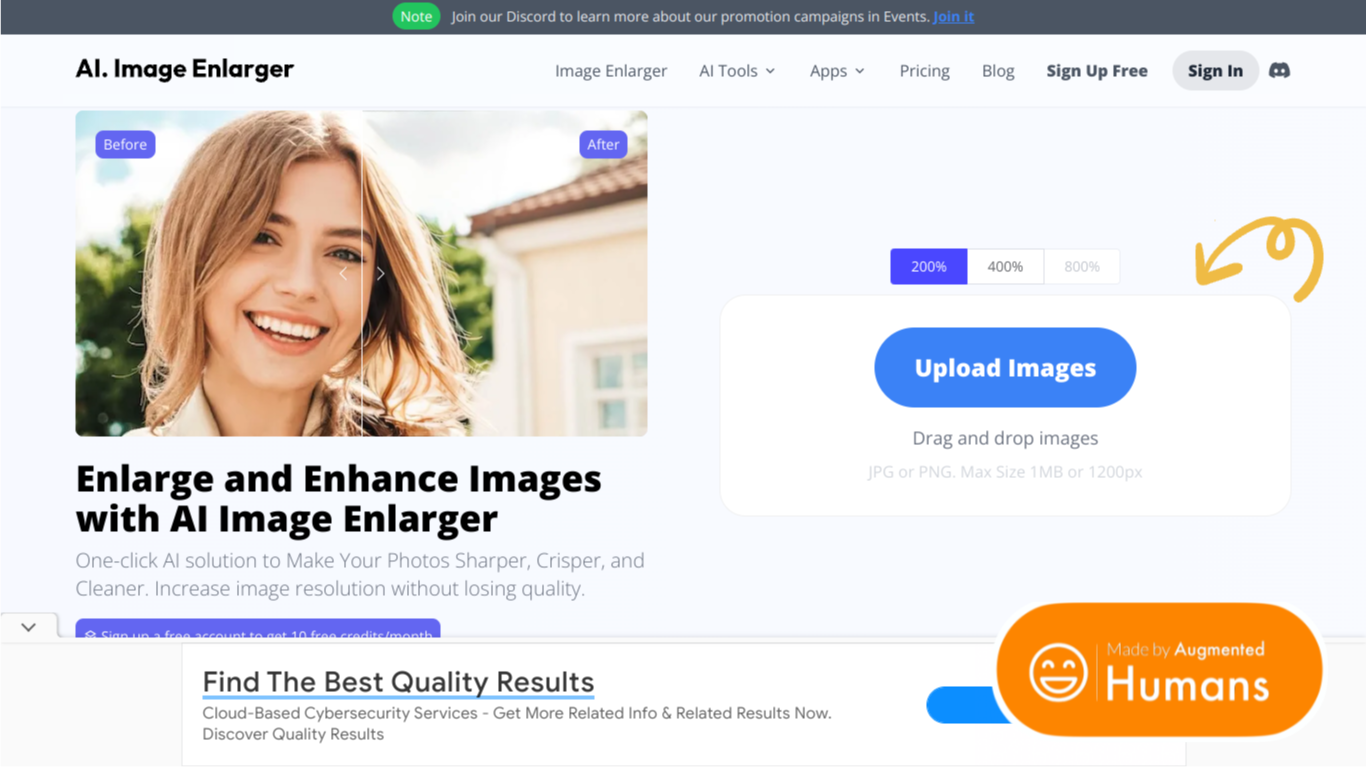Expand the AI Tools dropdown menu

coord(737,71)
